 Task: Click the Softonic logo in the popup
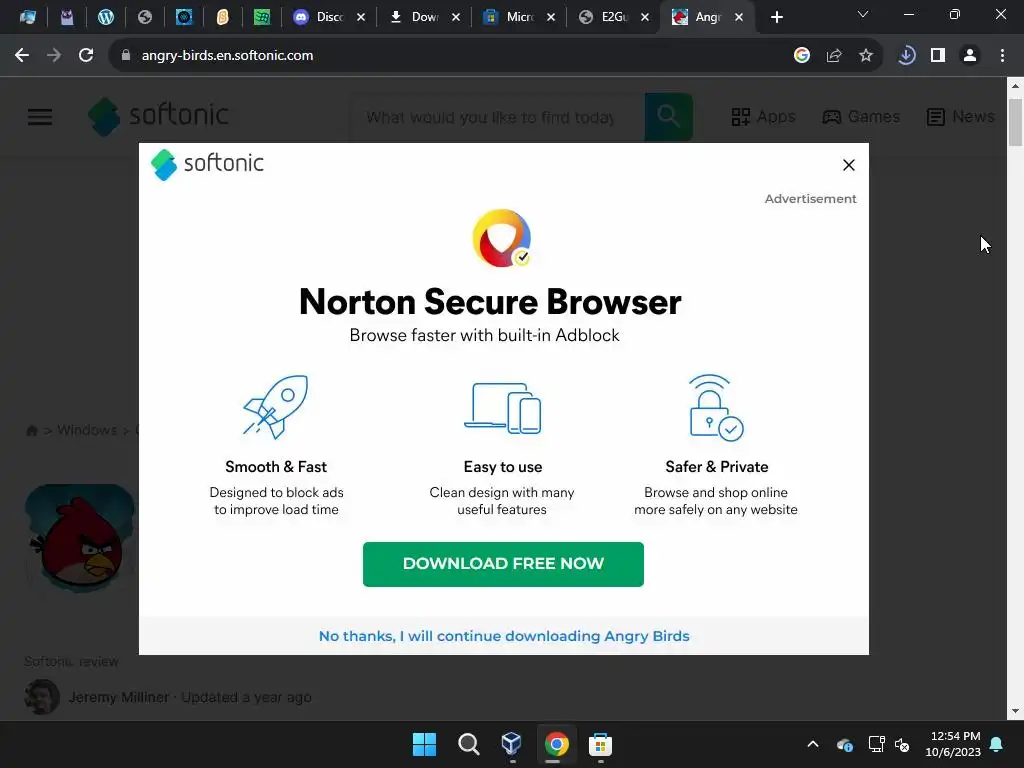[207, 163]
